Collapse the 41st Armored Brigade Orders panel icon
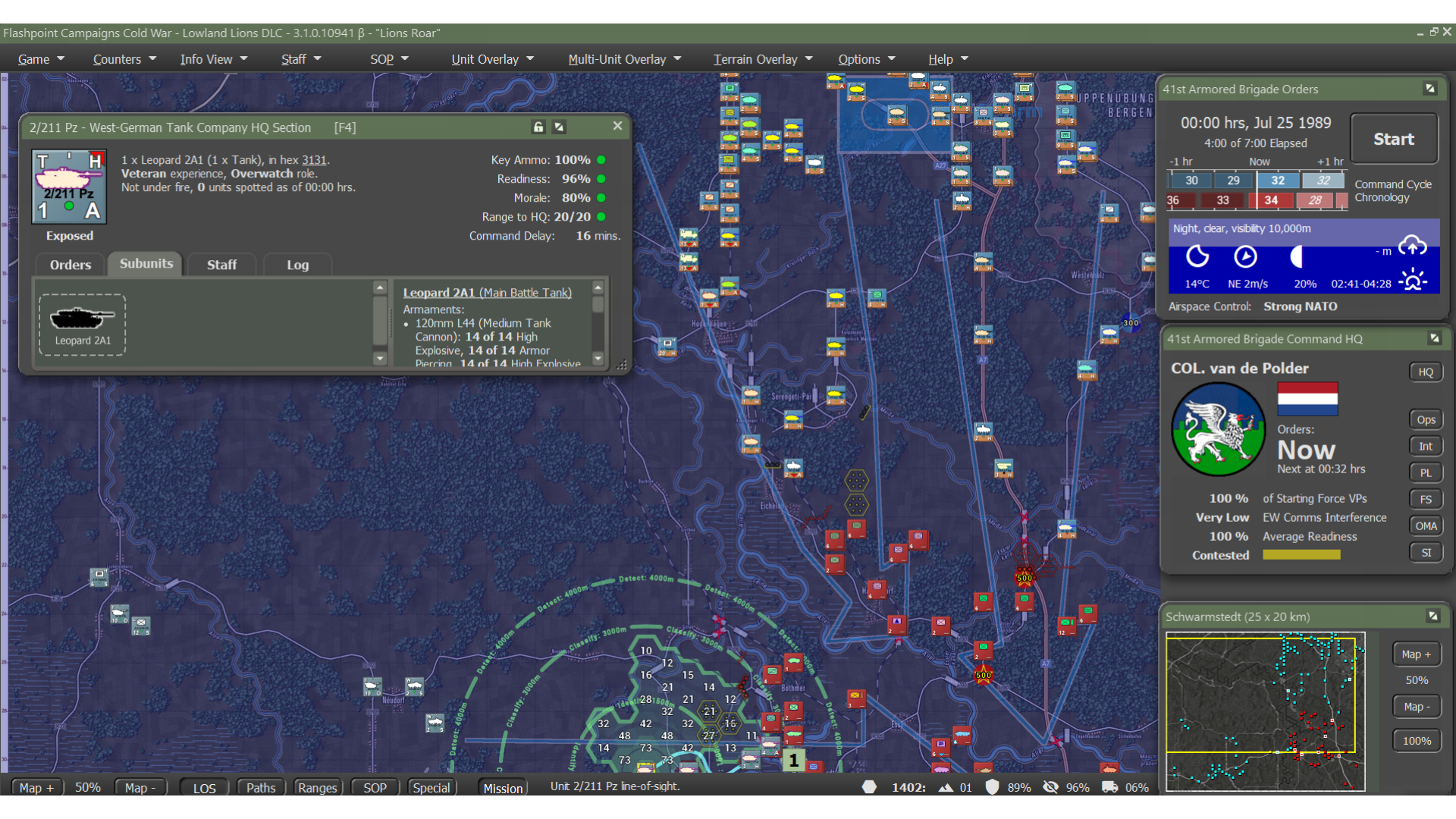Image resolution: width=1456 pixels, height=819 pixels. click(1430, 89)
